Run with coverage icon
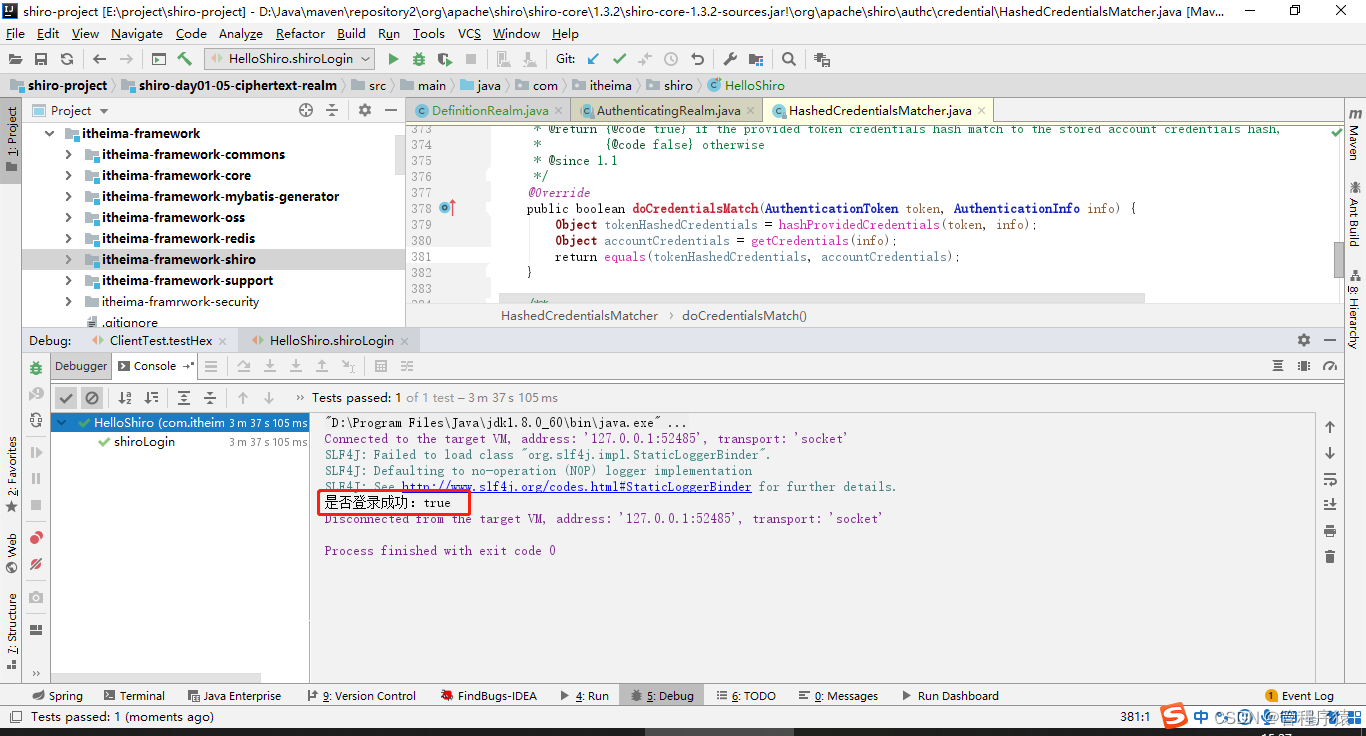The width and height of the screenshot is (1366, 736). click(x=445, y=59)
